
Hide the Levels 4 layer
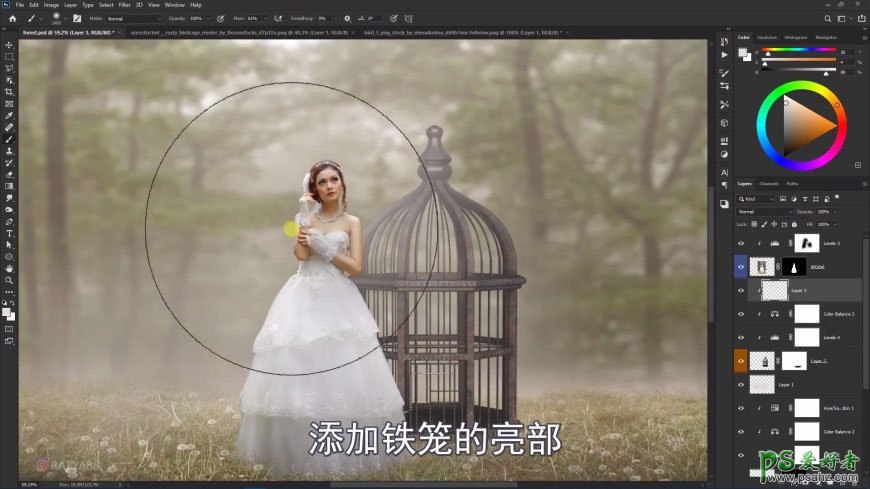pyautogui.click(x=741, y=337)
